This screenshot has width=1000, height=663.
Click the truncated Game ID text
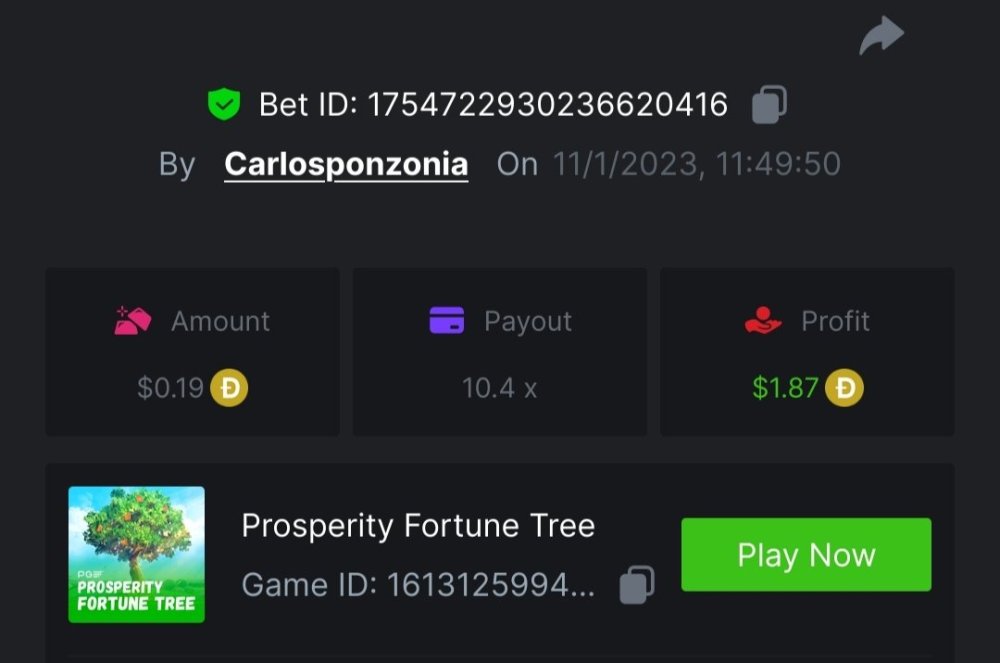click(x=418, y=585)
